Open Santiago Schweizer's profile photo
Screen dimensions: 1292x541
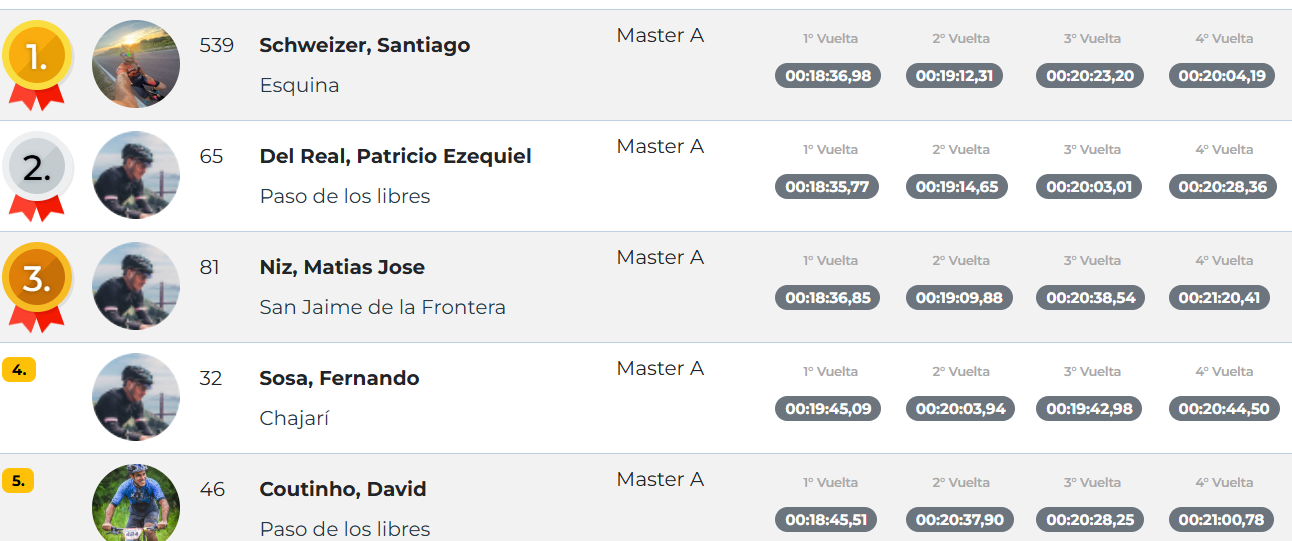(x=136, y=64)
